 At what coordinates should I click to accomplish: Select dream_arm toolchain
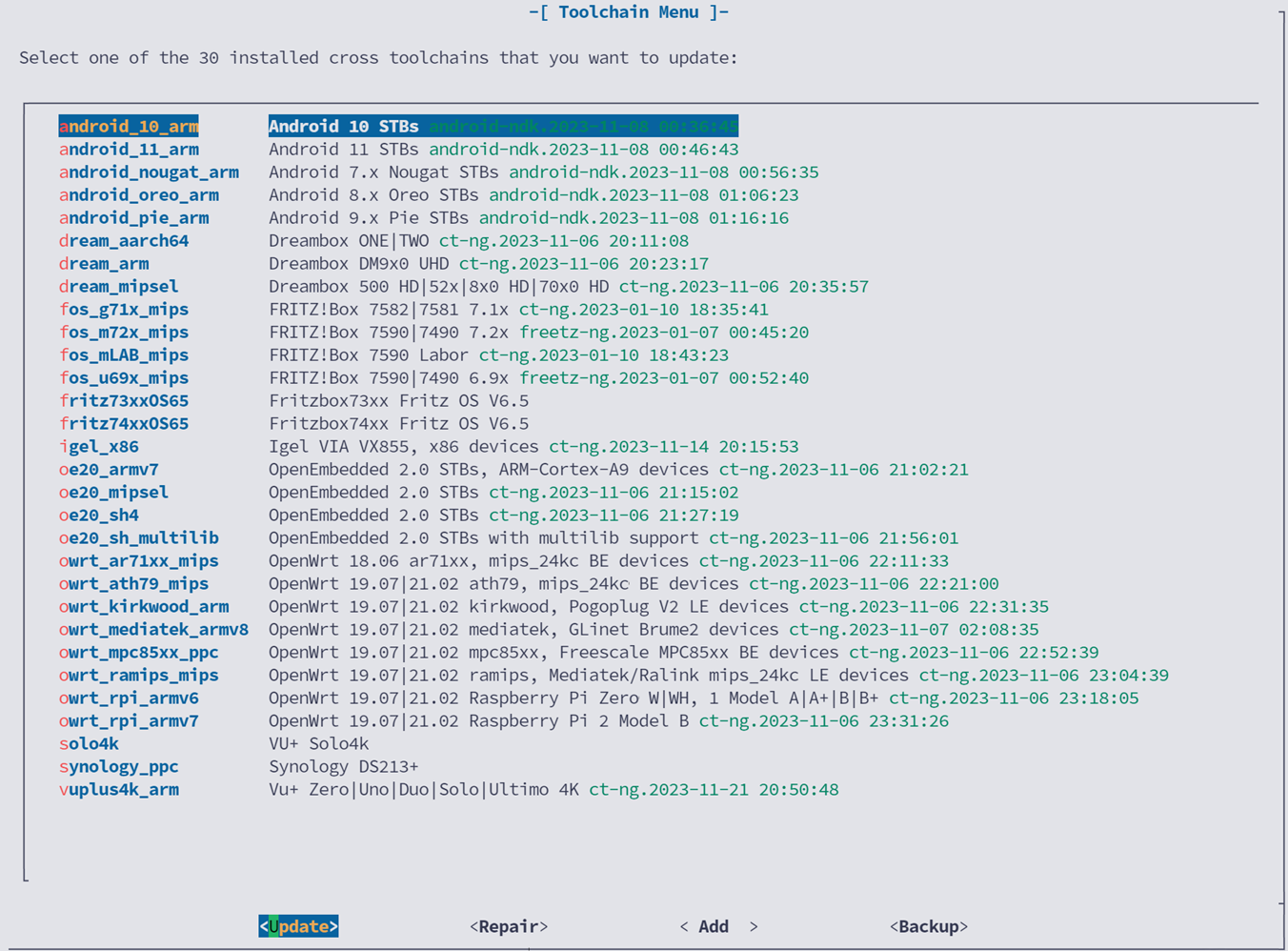(104, 263)
